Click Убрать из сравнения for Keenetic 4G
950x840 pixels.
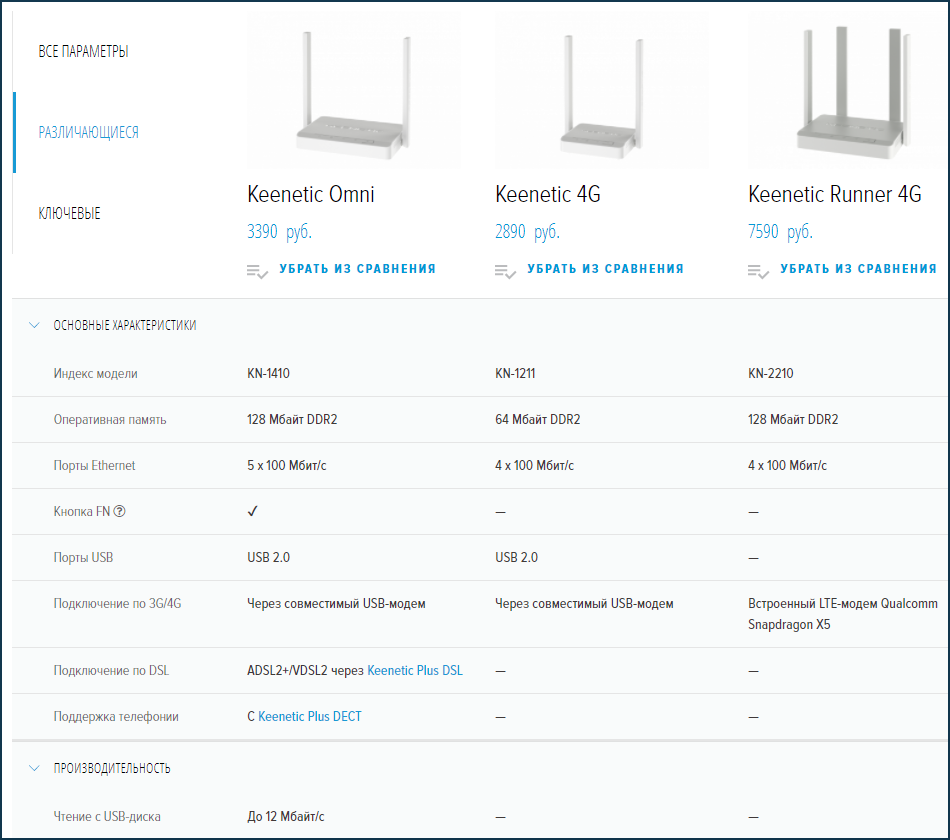[x=605, y=269]
